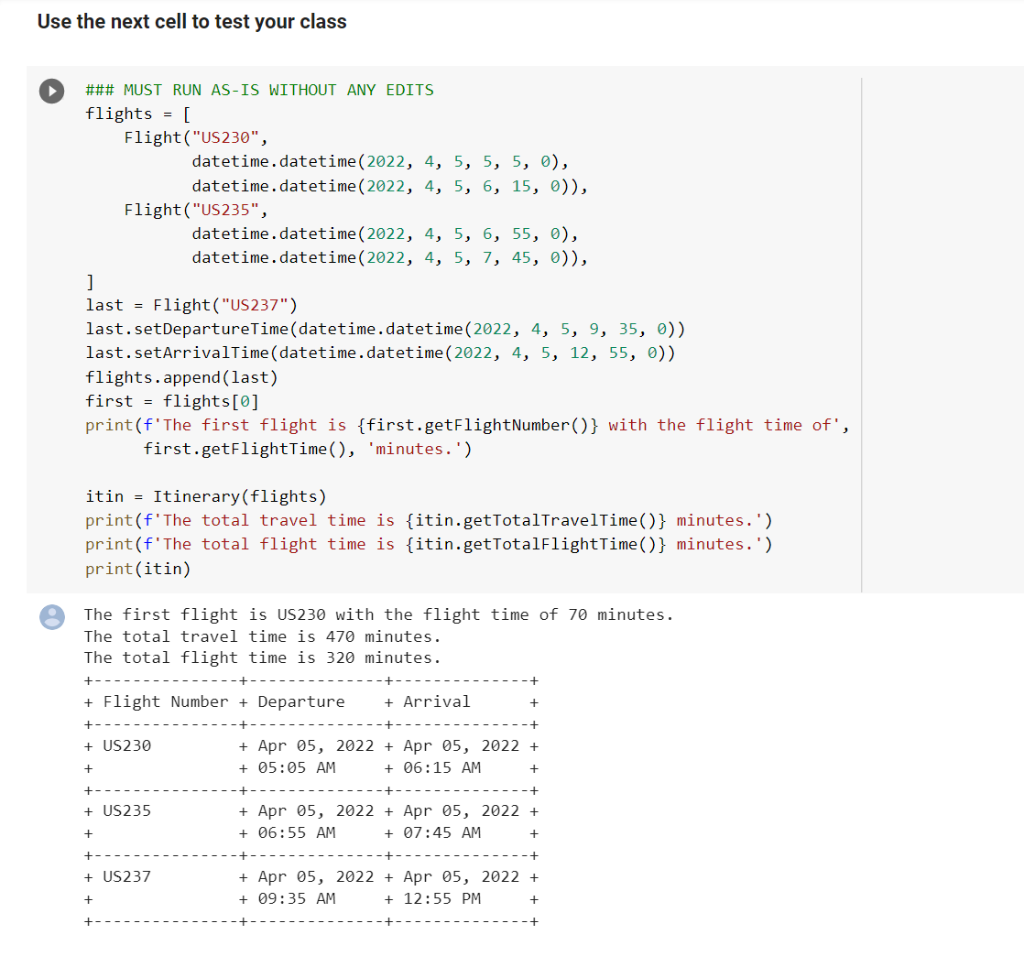
Task: Click the output line showing 70 minutes
Action: tap(380, 614)
